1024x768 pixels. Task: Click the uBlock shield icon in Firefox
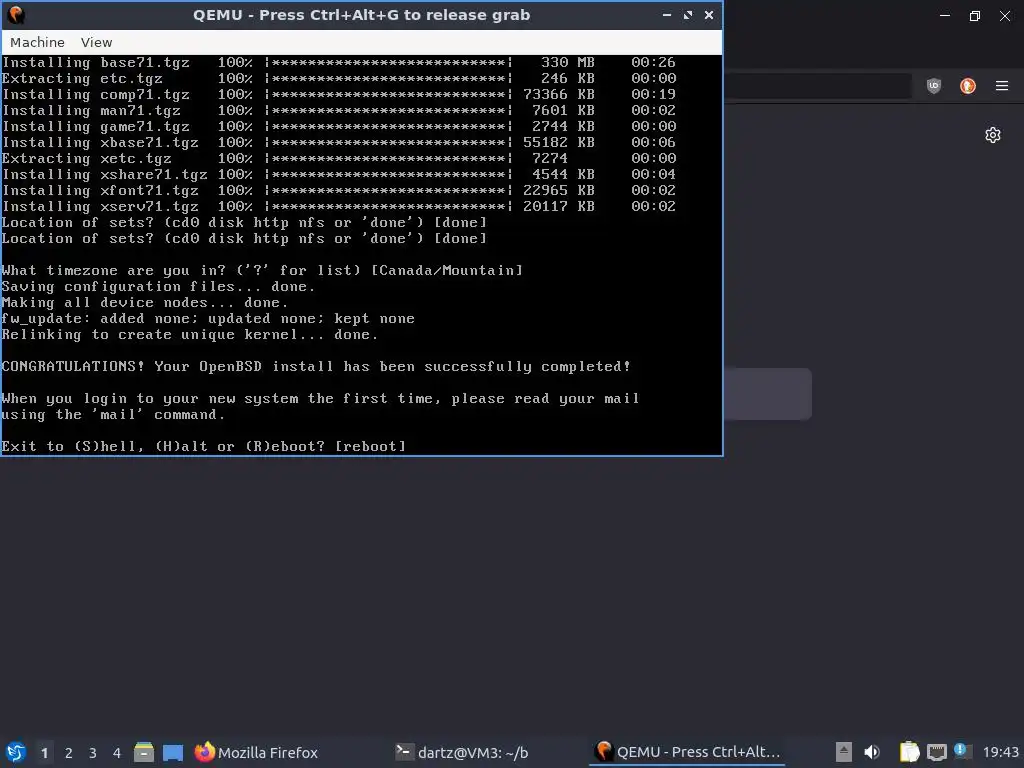[x=934, y=86]
